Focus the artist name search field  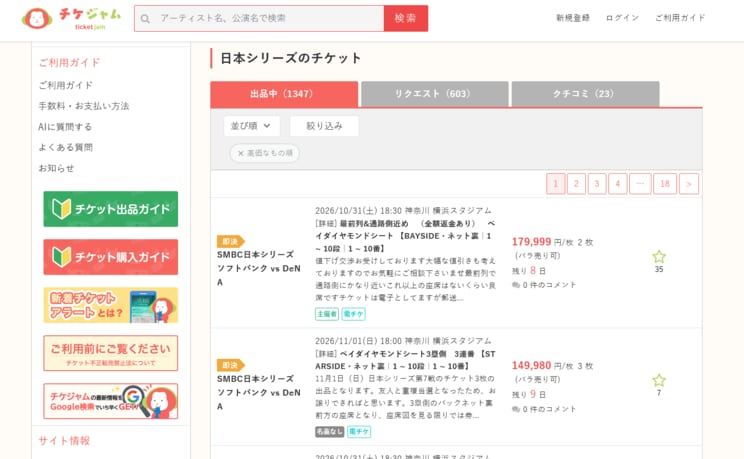click(259, 19)
